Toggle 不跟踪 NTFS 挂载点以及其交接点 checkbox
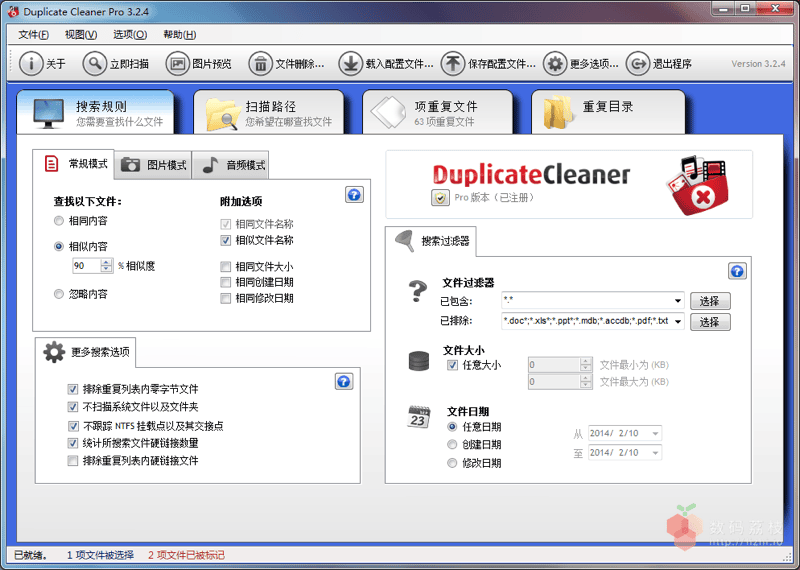The width and height of the screenshot is (800, 570). coord(73,426)
